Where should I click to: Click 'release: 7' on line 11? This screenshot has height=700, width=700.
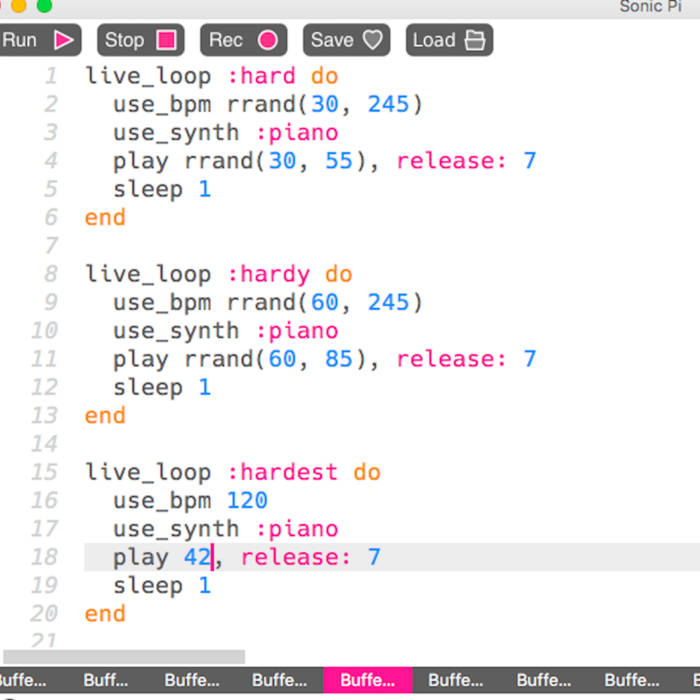click(x=466, y=359)
